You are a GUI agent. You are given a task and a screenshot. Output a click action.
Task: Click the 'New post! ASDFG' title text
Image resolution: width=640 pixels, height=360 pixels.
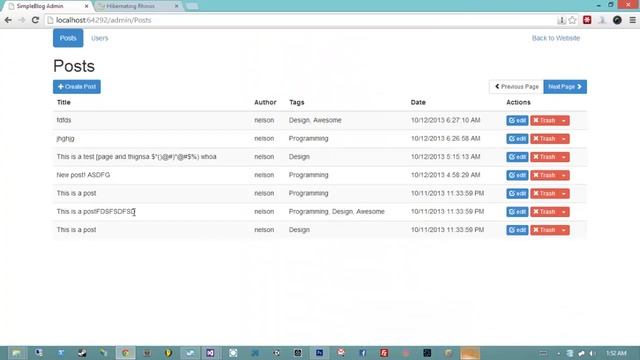(x=83, y=175)
